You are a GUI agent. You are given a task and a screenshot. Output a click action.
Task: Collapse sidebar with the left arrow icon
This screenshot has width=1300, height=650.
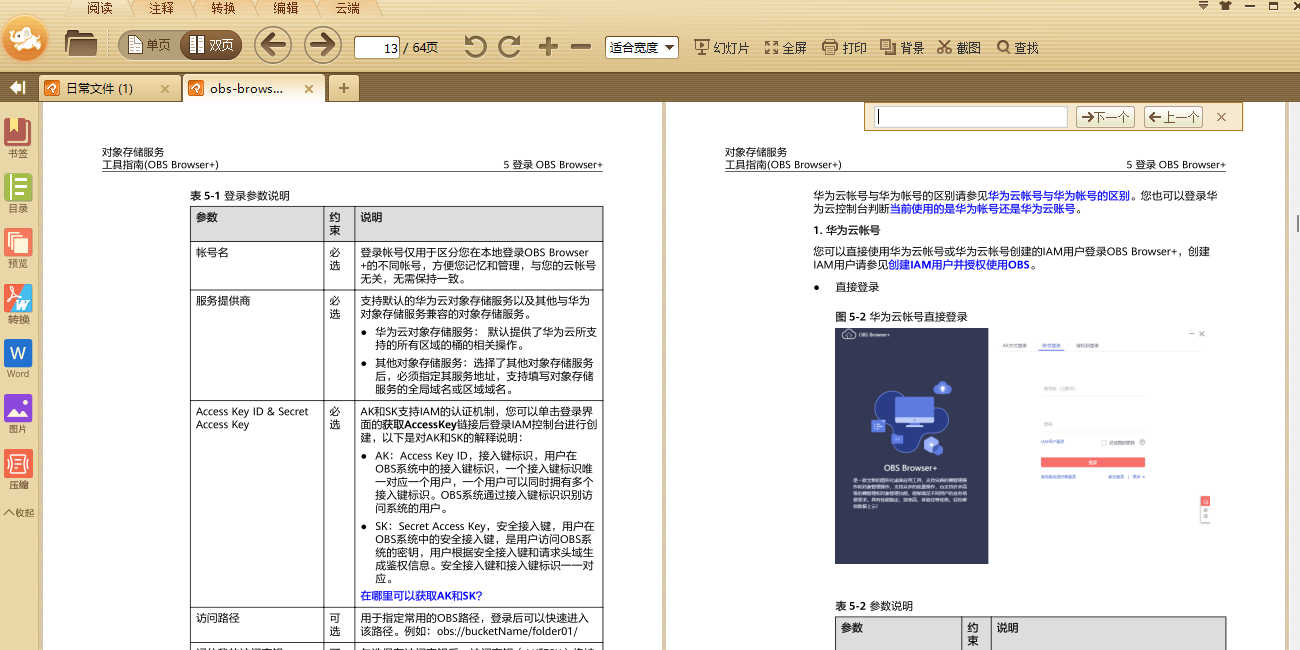point(17,88)
